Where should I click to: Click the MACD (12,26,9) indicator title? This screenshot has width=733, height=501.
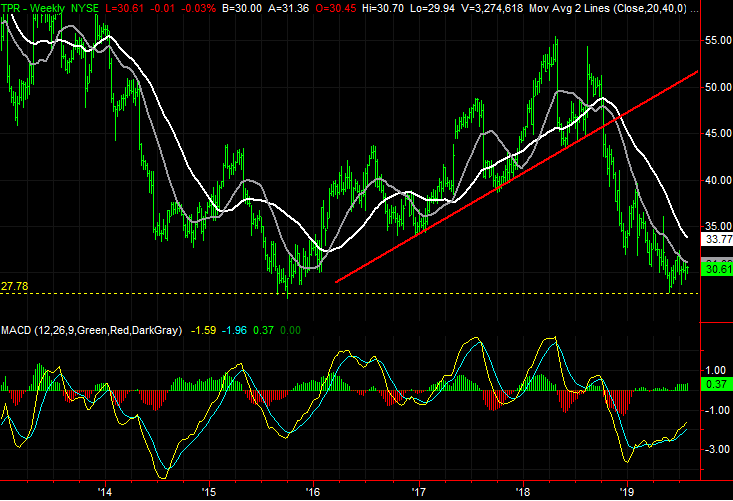point(91,330)
